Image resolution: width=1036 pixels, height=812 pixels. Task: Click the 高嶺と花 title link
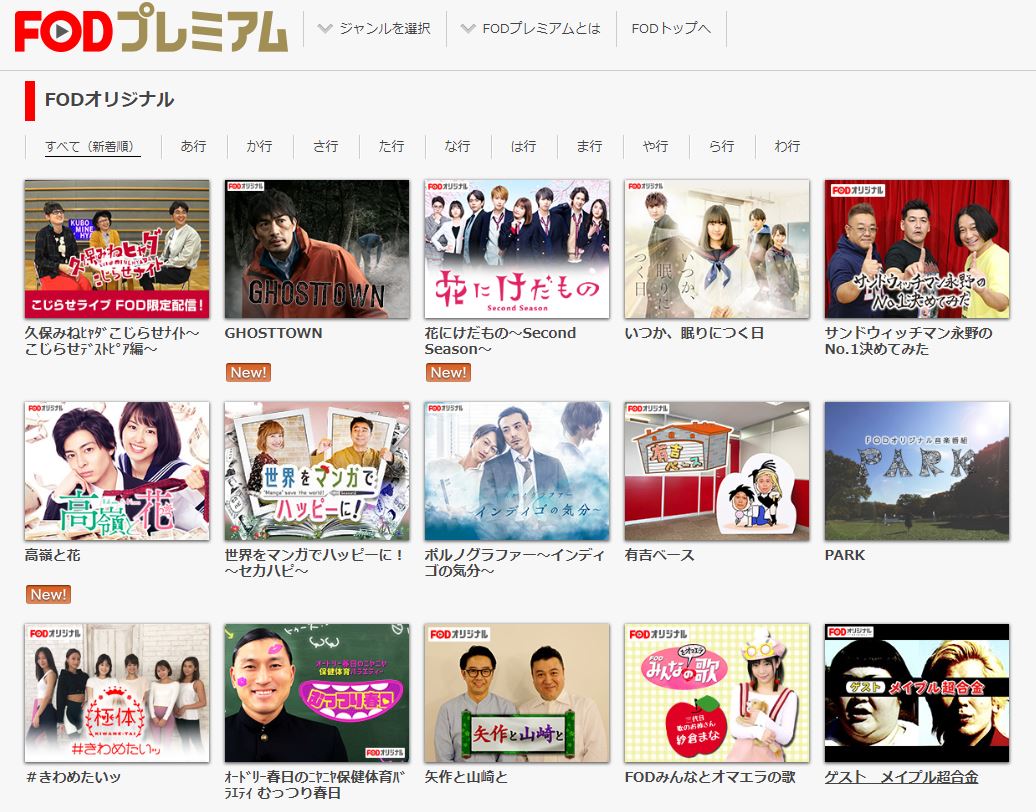coord(52,555)
